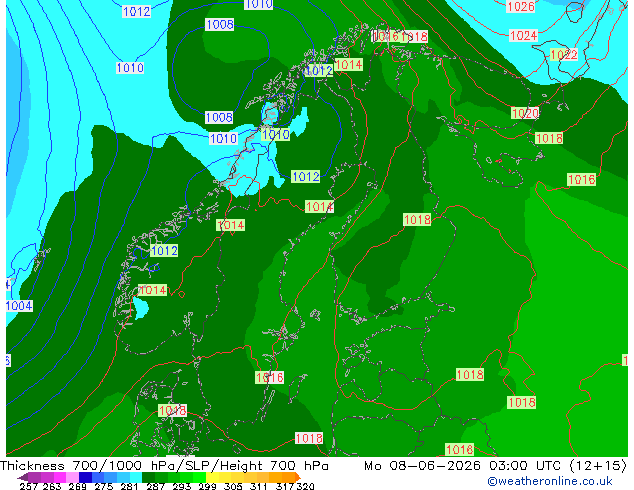Click the legend value 311
Image resolution: width=634 pixels, height=490 pixels.
259,486
